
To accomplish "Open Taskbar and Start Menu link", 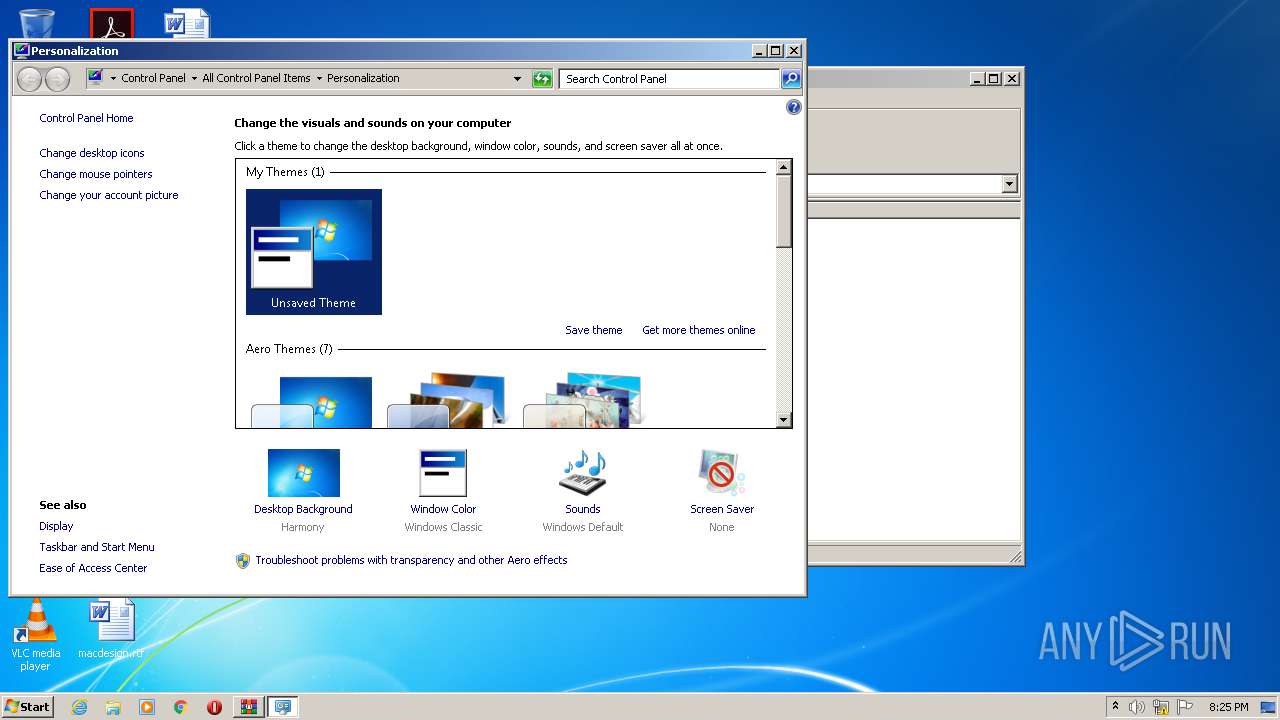I will coord(97,547).
